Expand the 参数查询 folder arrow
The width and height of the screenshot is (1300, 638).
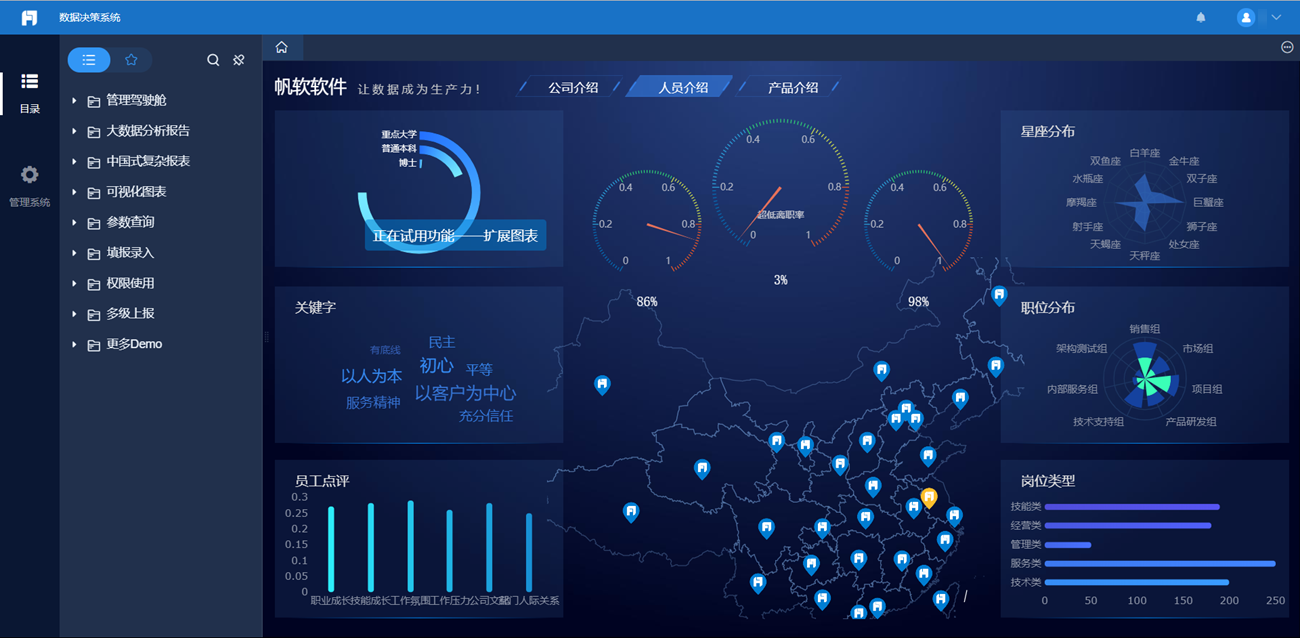tap(74, 222)
